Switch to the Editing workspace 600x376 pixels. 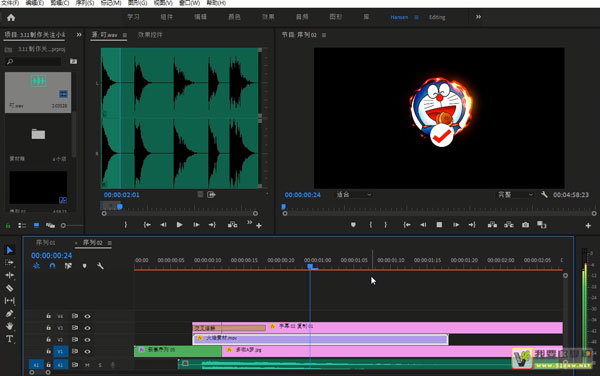click(x=437, y=17)
